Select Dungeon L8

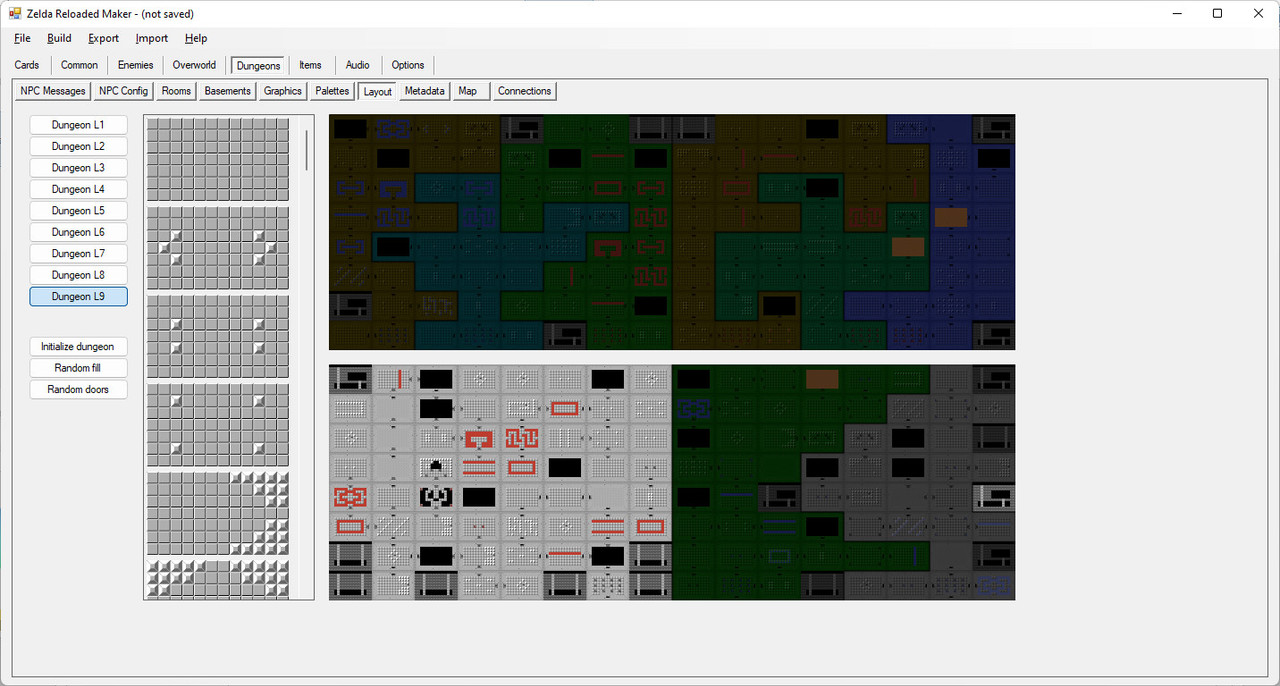tap(78, 275)
